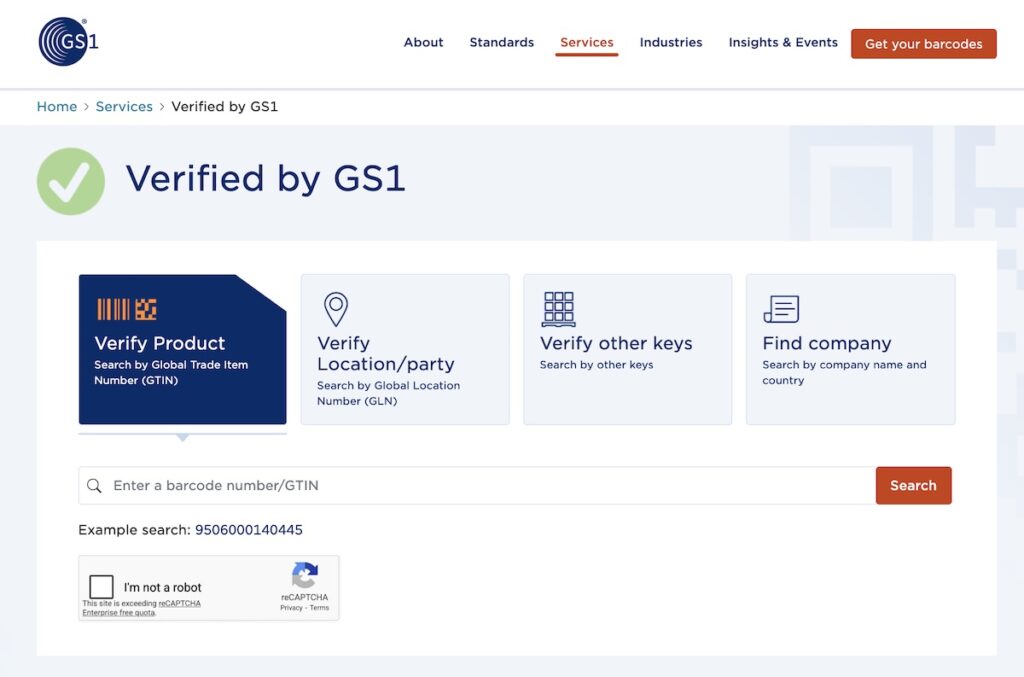Switch to the Verify Location/party tab
1024x677 pixels.
(405, 349)
